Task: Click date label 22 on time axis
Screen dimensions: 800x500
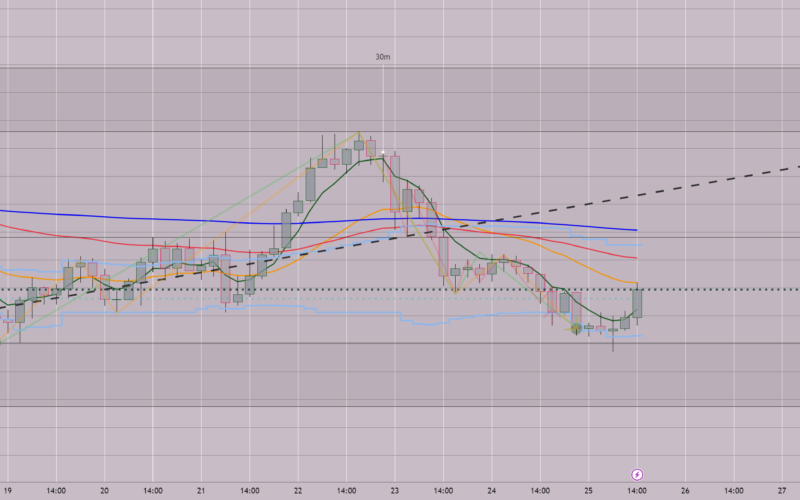Action: click(x=297, y=491)
